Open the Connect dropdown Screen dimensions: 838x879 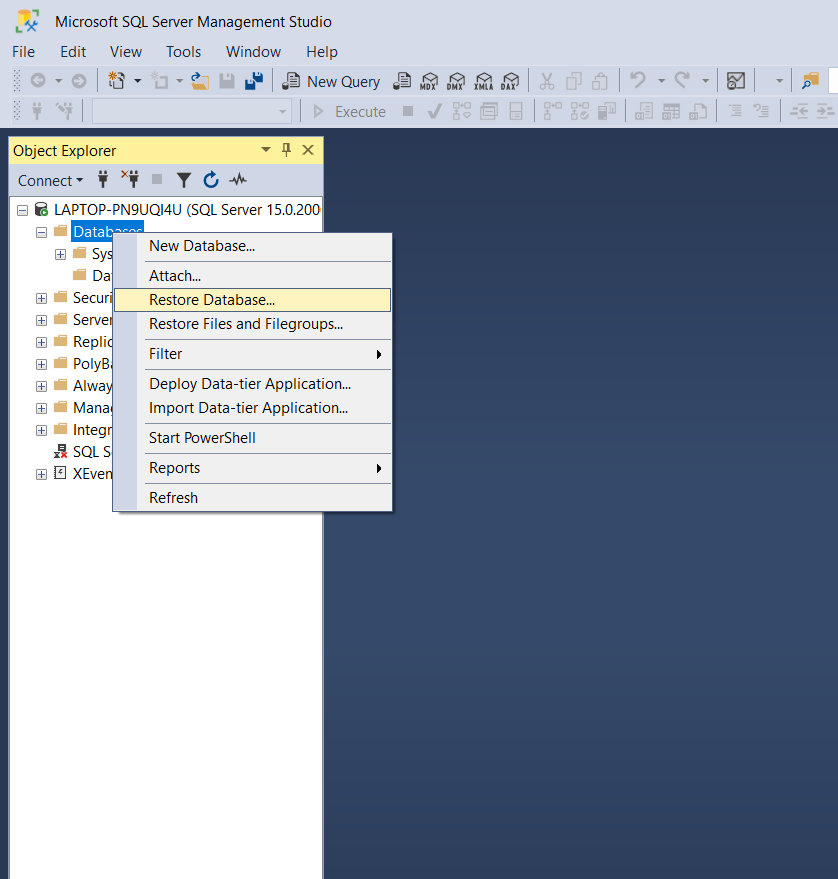click(50, 180)
